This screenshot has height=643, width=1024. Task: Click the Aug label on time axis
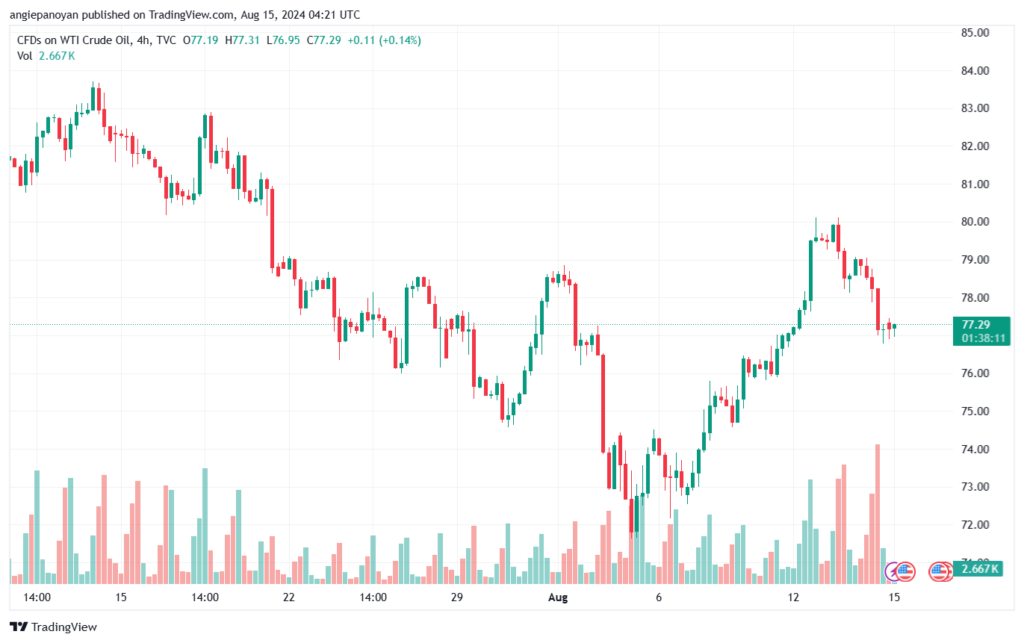point(558,597)
